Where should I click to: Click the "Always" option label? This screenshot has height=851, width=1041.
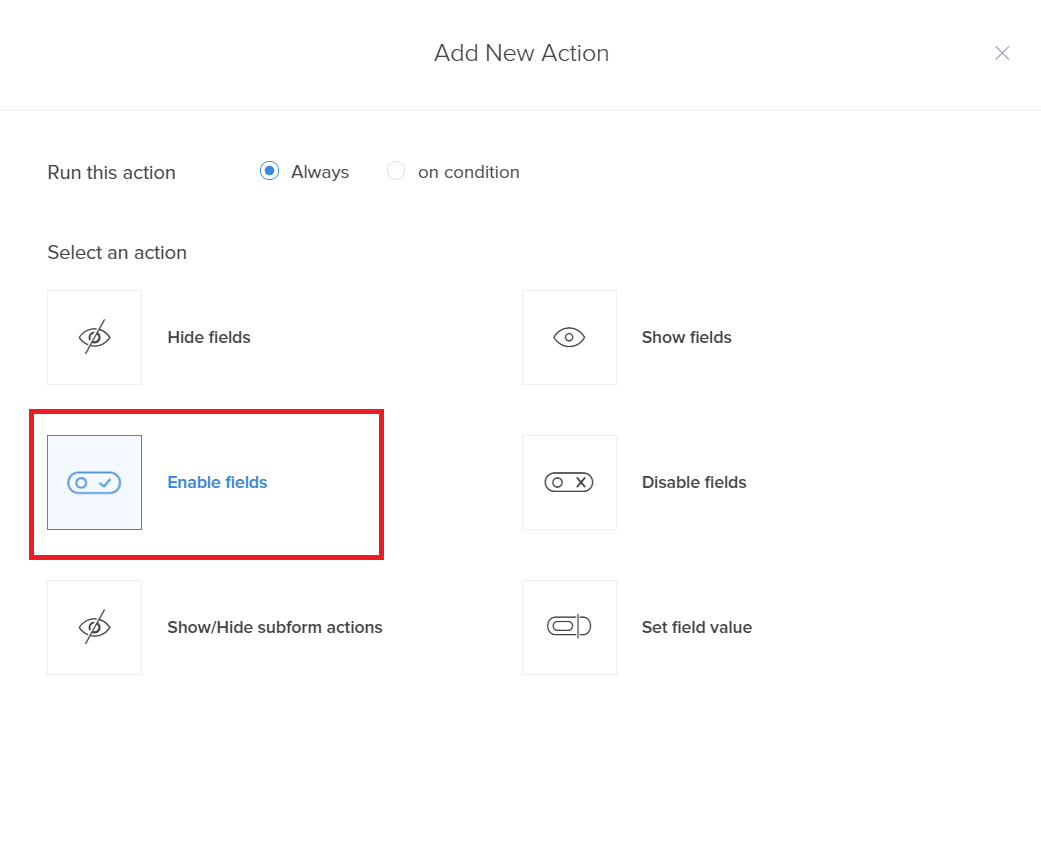tap(320, 172)
